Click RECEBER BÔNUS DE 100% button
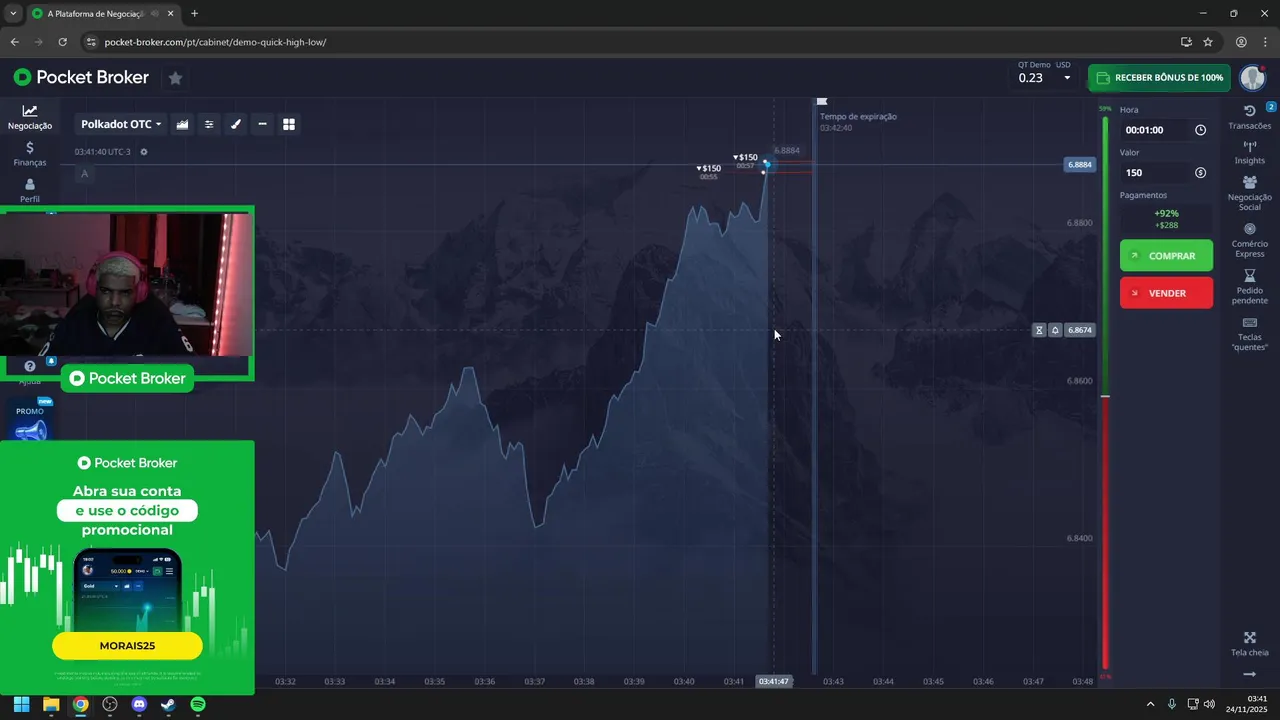 tap(1160, 78)
